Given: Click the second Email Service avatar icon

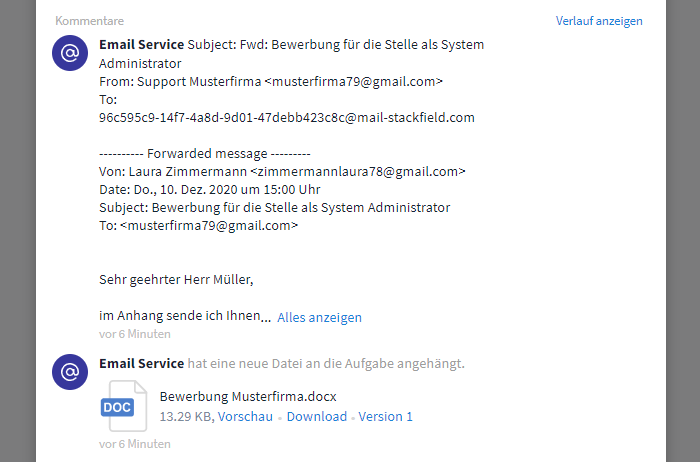Looking at the screenshot, I should 70,372.
